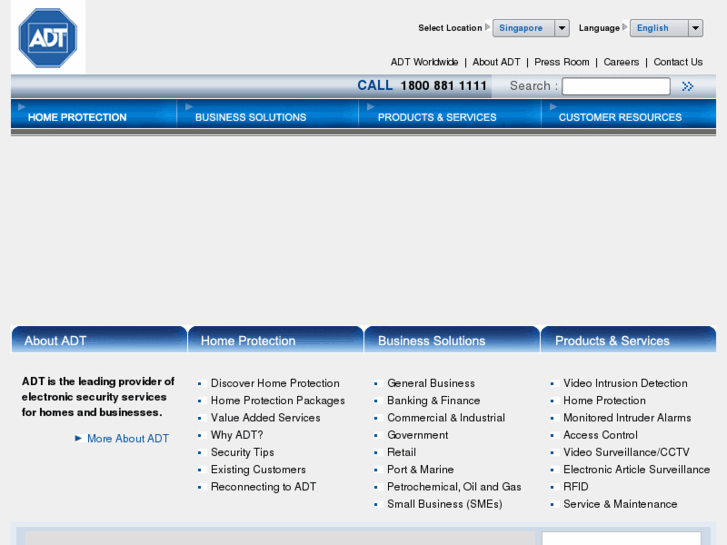Click the ADT octagon logo
This screenshot has width=727, height=545.
(x=48, y=38)
